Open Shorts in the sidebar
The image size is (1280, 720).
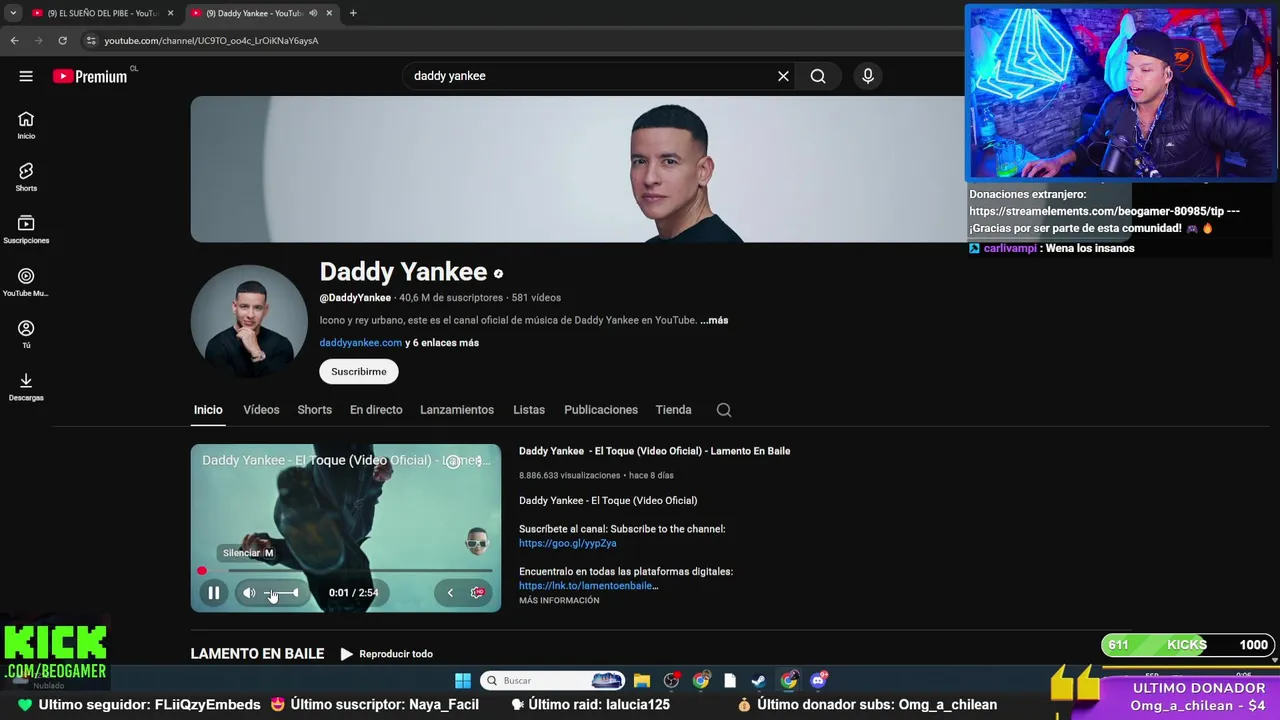26,177
